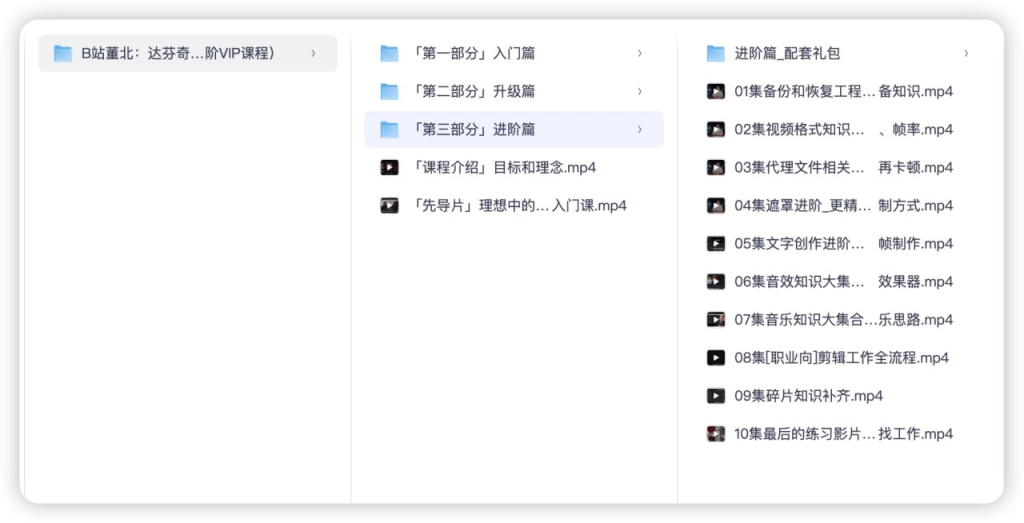Expand chevron of B站董北 folder
The height and width of the screenshot is (523, 1024).
tap(313, 54)
